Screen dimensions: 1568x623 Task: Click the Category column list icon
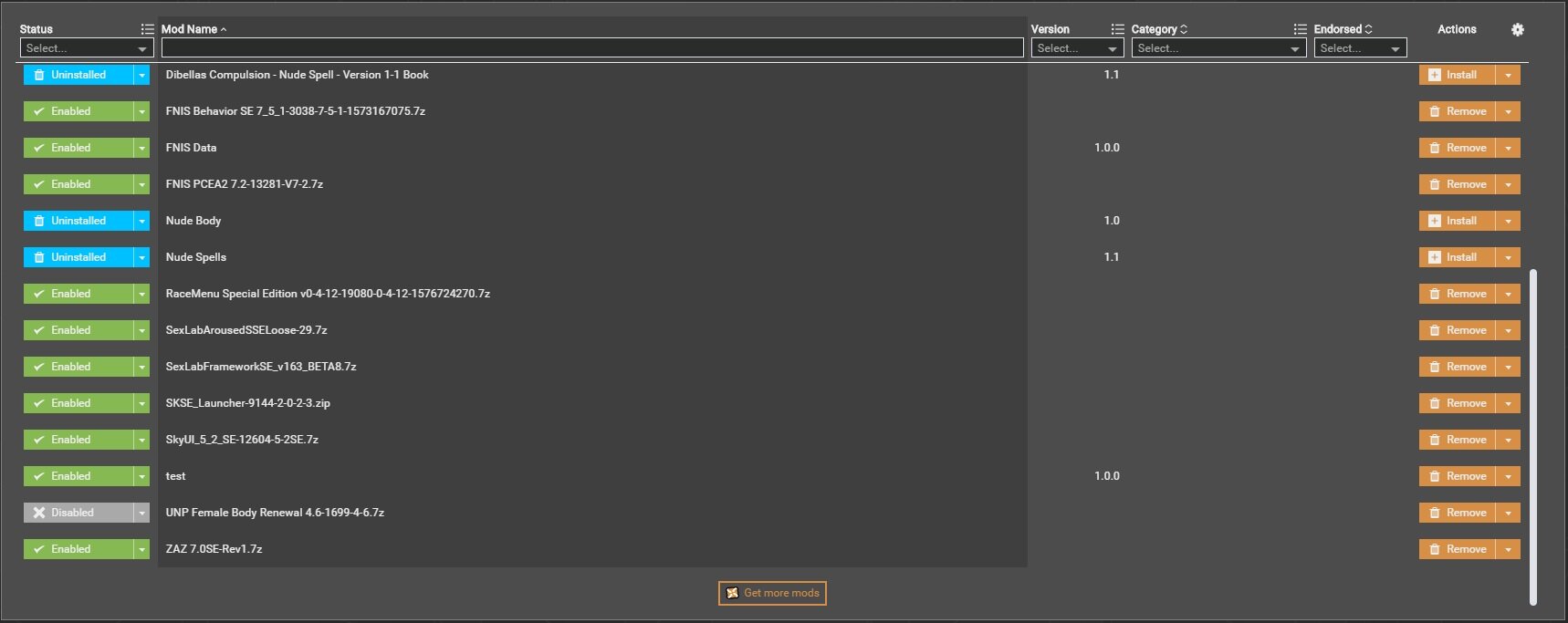(x=1300, y=29)
